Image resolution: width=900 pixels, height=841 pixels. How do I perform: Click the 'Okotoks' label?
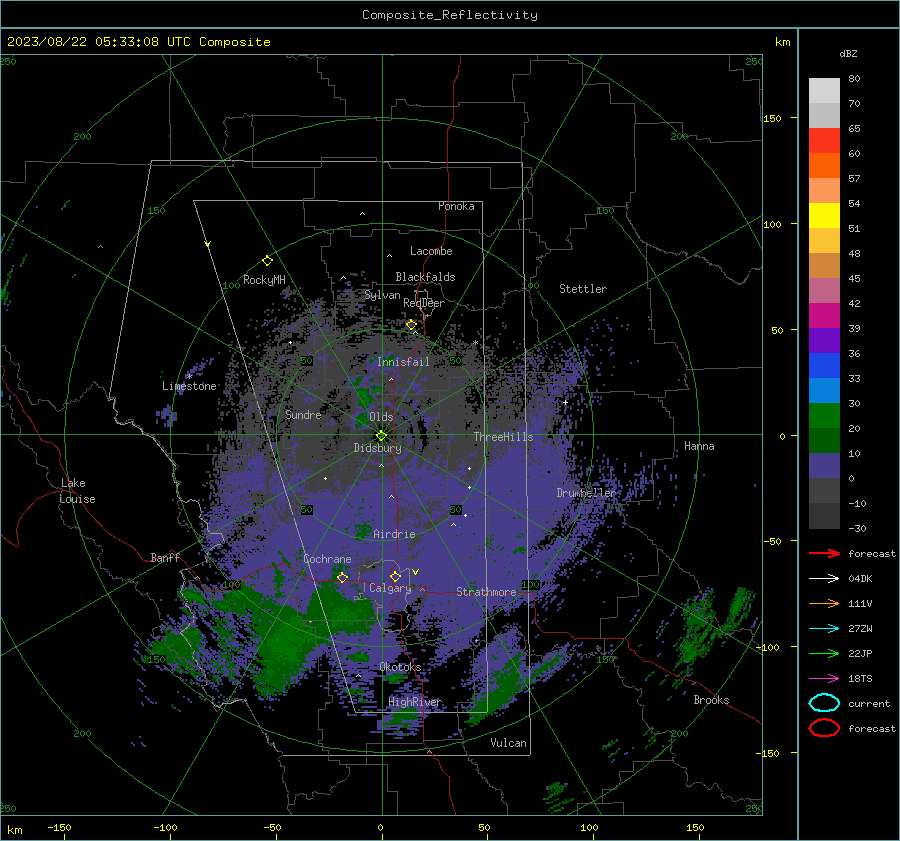(x=400, y=667)
